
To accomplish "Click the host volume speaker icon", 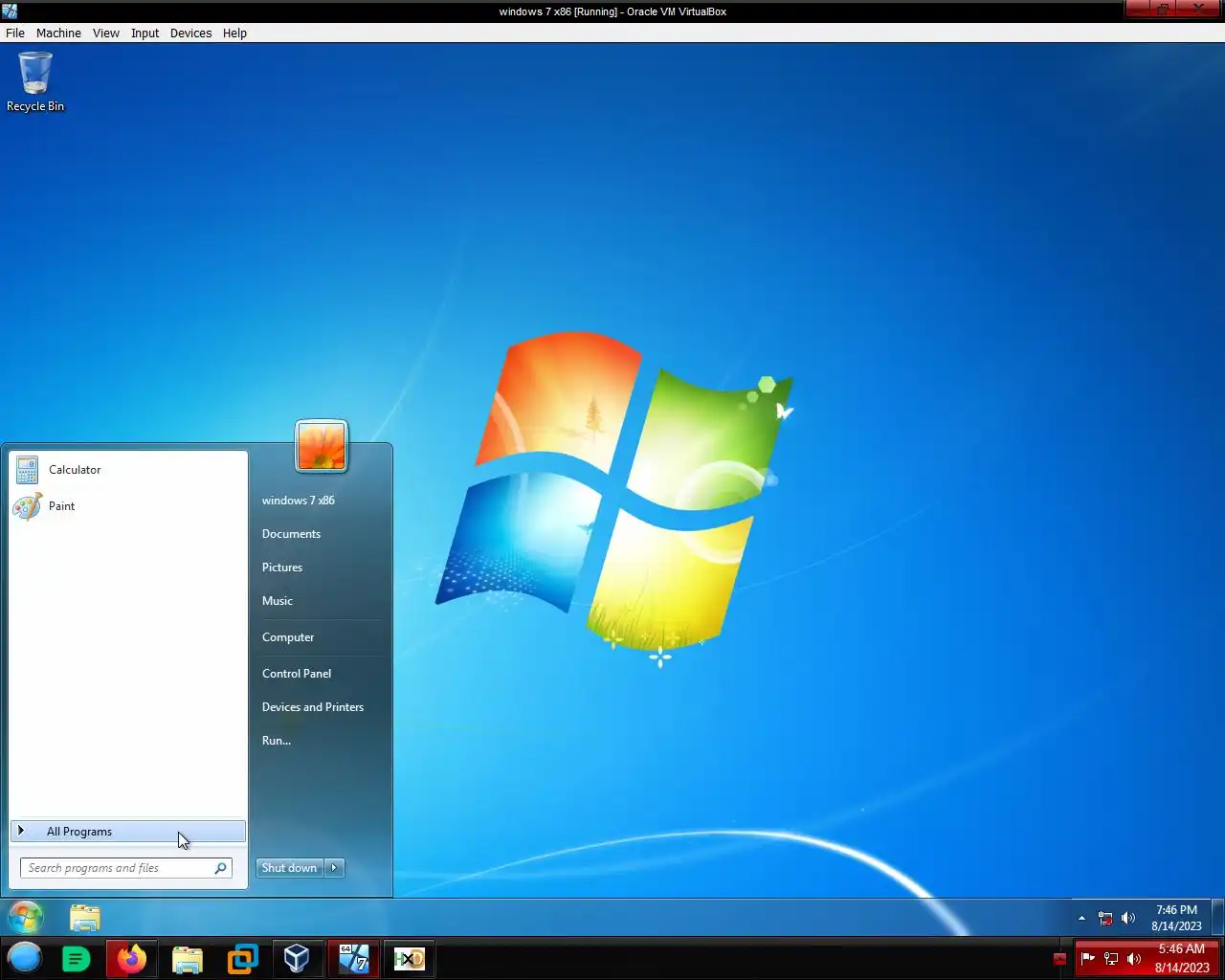I will [x=1134, y=958].
